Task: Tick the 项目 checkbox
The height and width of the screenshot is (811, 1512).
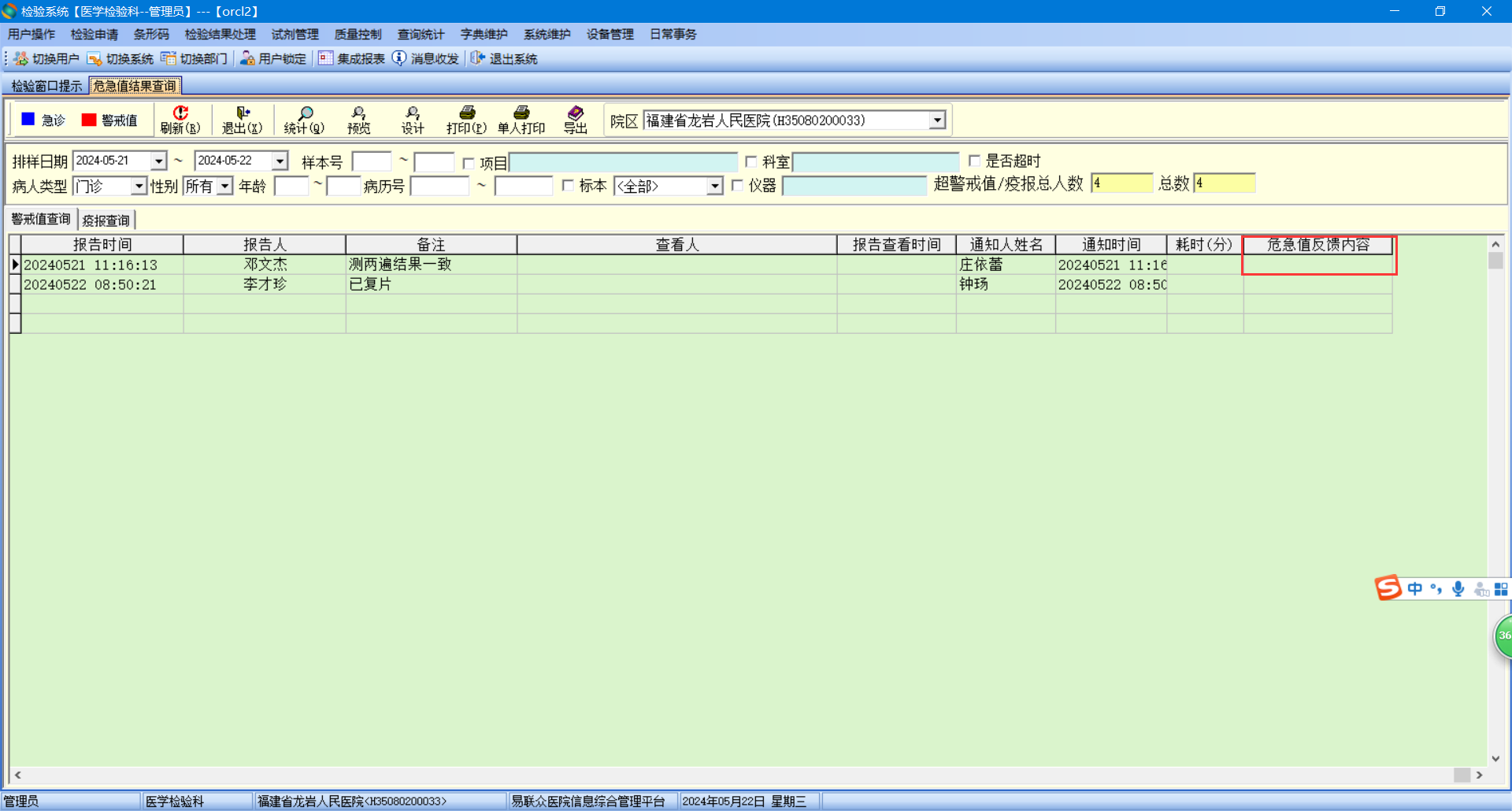Action: [469, 163]
